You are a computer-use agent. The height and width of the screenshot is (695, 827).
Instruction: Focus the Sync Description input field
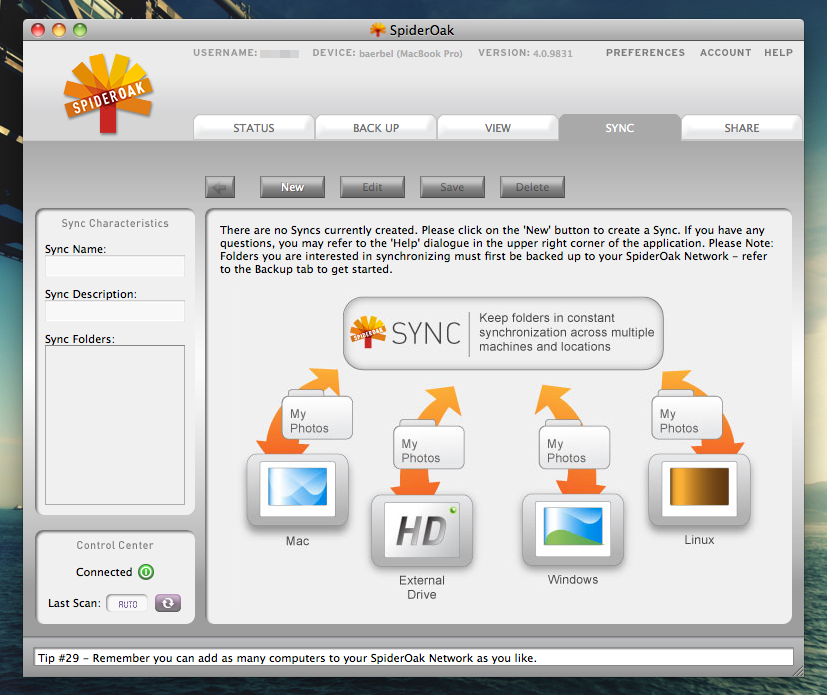click(x=115, y=311)
